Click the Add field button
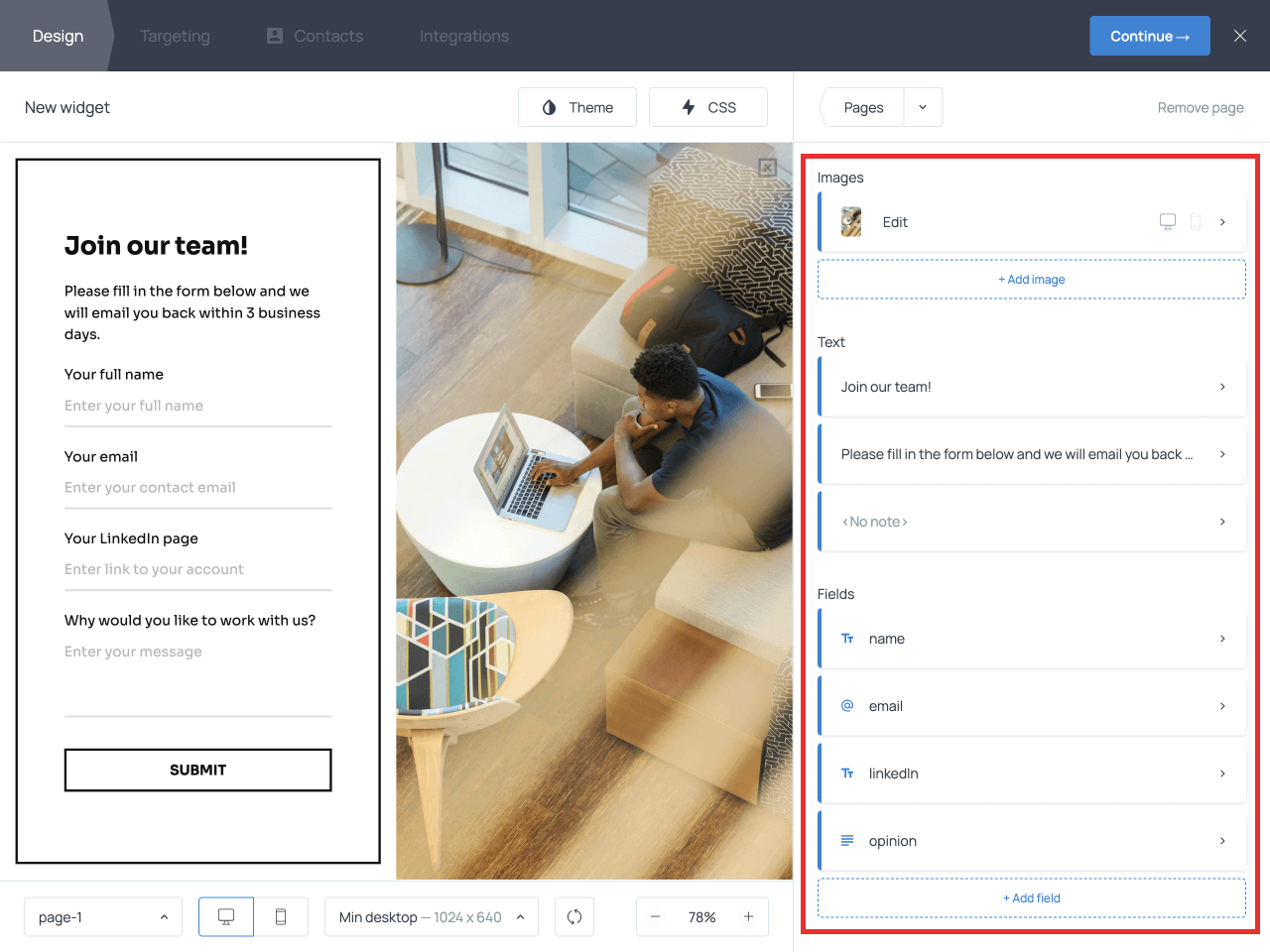 click(1032, 897)
